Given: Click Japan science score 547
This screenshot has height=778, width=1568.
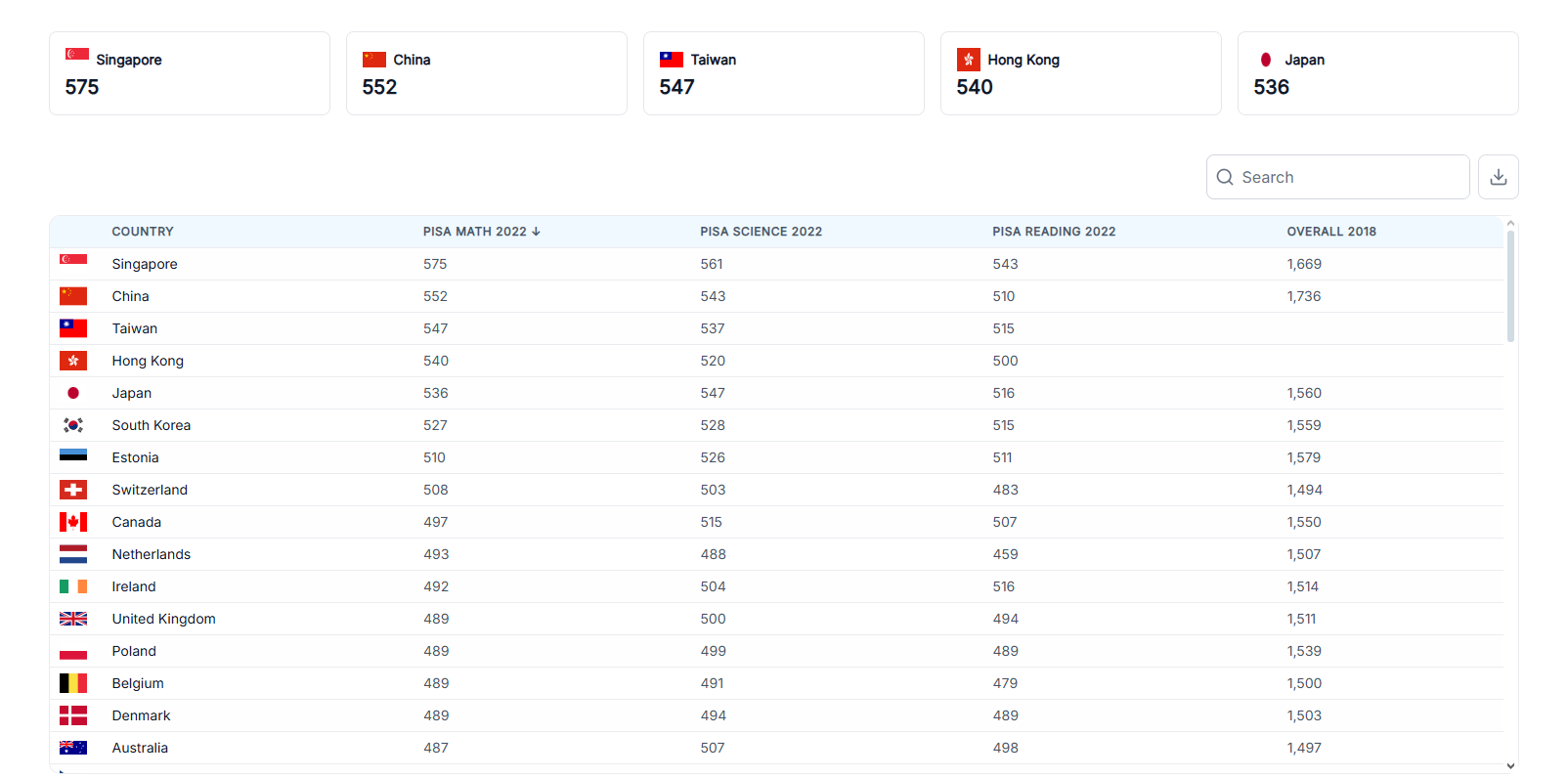Looking at the screenshot, I should (x=713, y=393).
